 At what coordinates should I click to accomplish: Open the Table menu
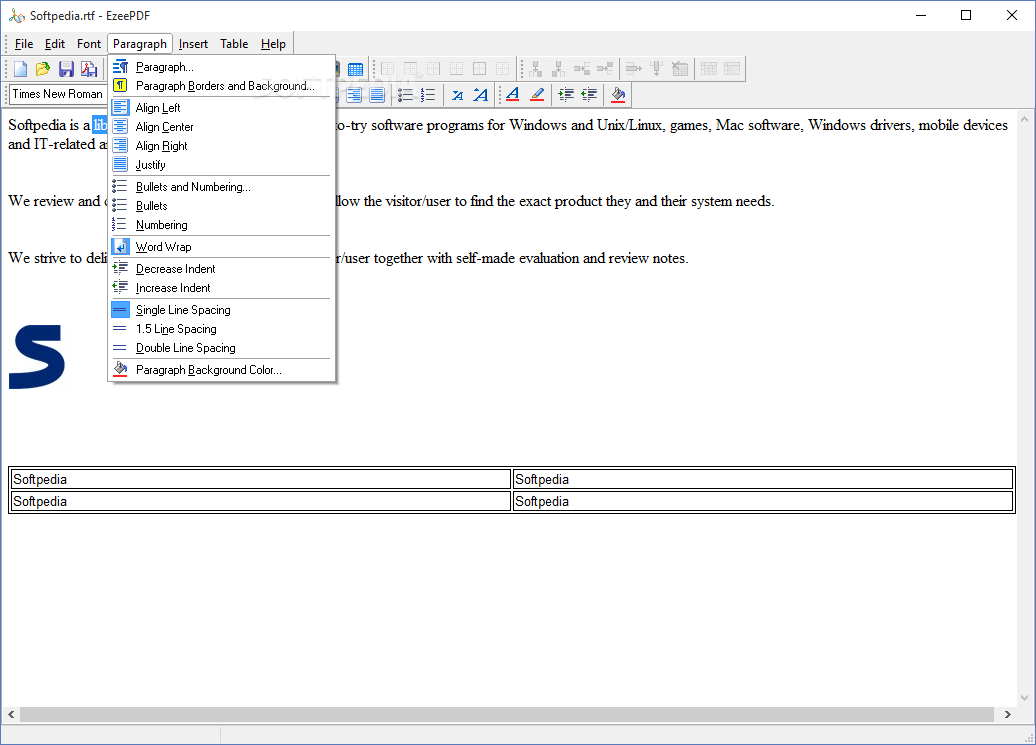tap(234, 44)
